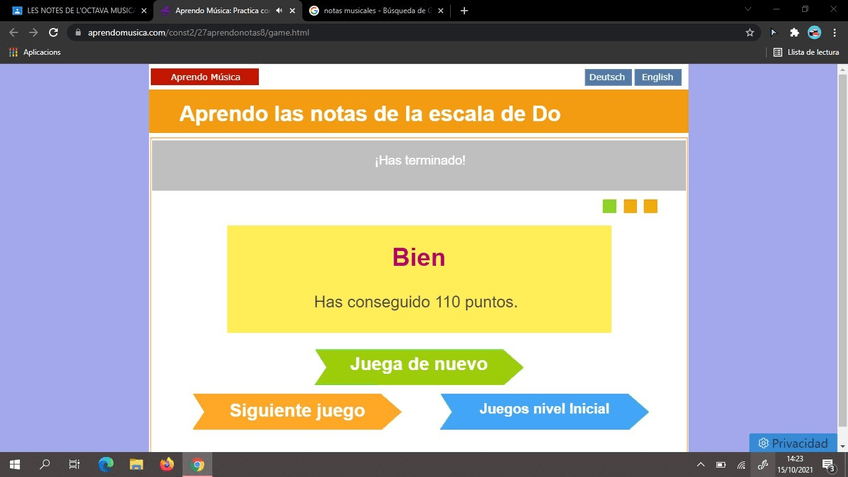Open File Explorer from taskbar
Image resolution: width=848 pixels, height=477 pixels.
pyautogui.click(x=136, y=464)
